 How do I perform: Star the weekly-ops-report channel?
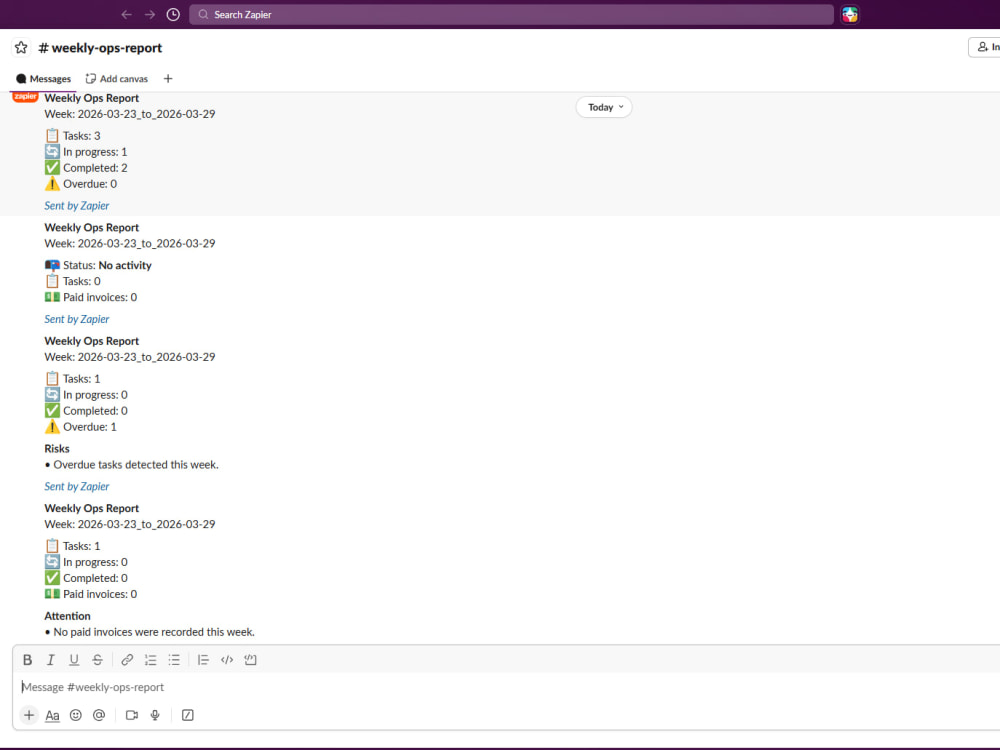[x=21, y=48]
